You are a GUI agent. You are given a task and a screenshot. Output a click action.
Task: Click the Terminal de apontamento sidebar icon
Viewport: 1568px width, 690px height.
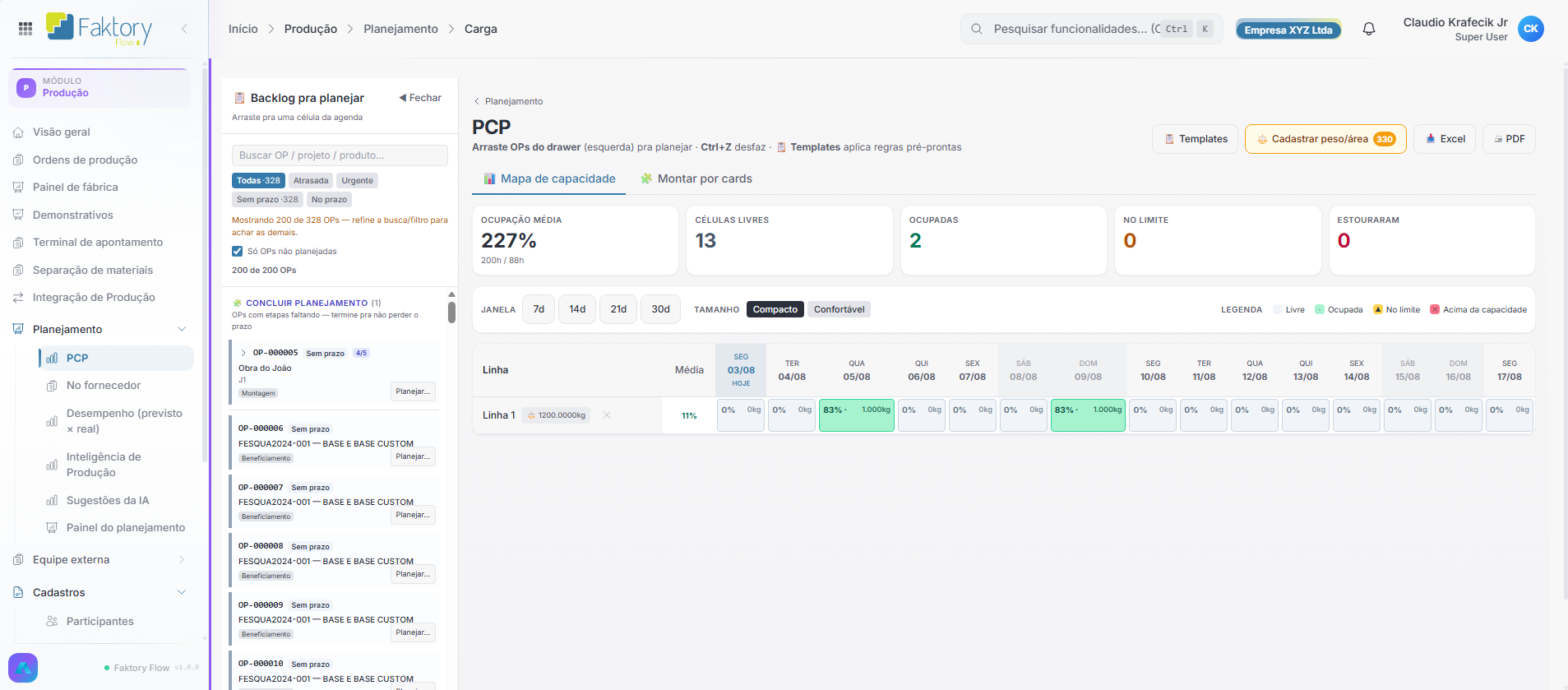tap(18, 243)
